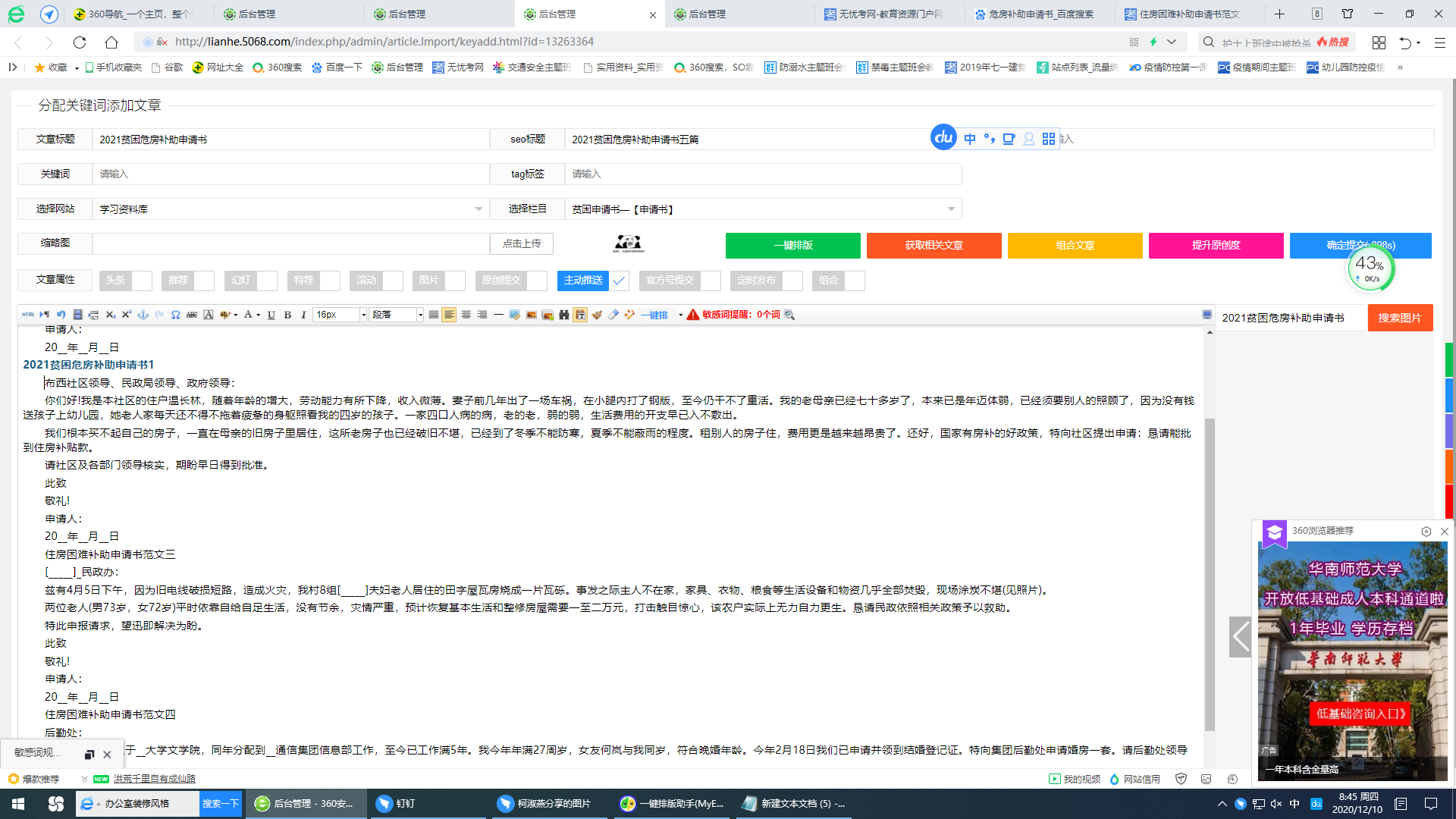Click the Find and Replace binoculars icon
The image size is (1456, 819).
click(x=563, y=314)
